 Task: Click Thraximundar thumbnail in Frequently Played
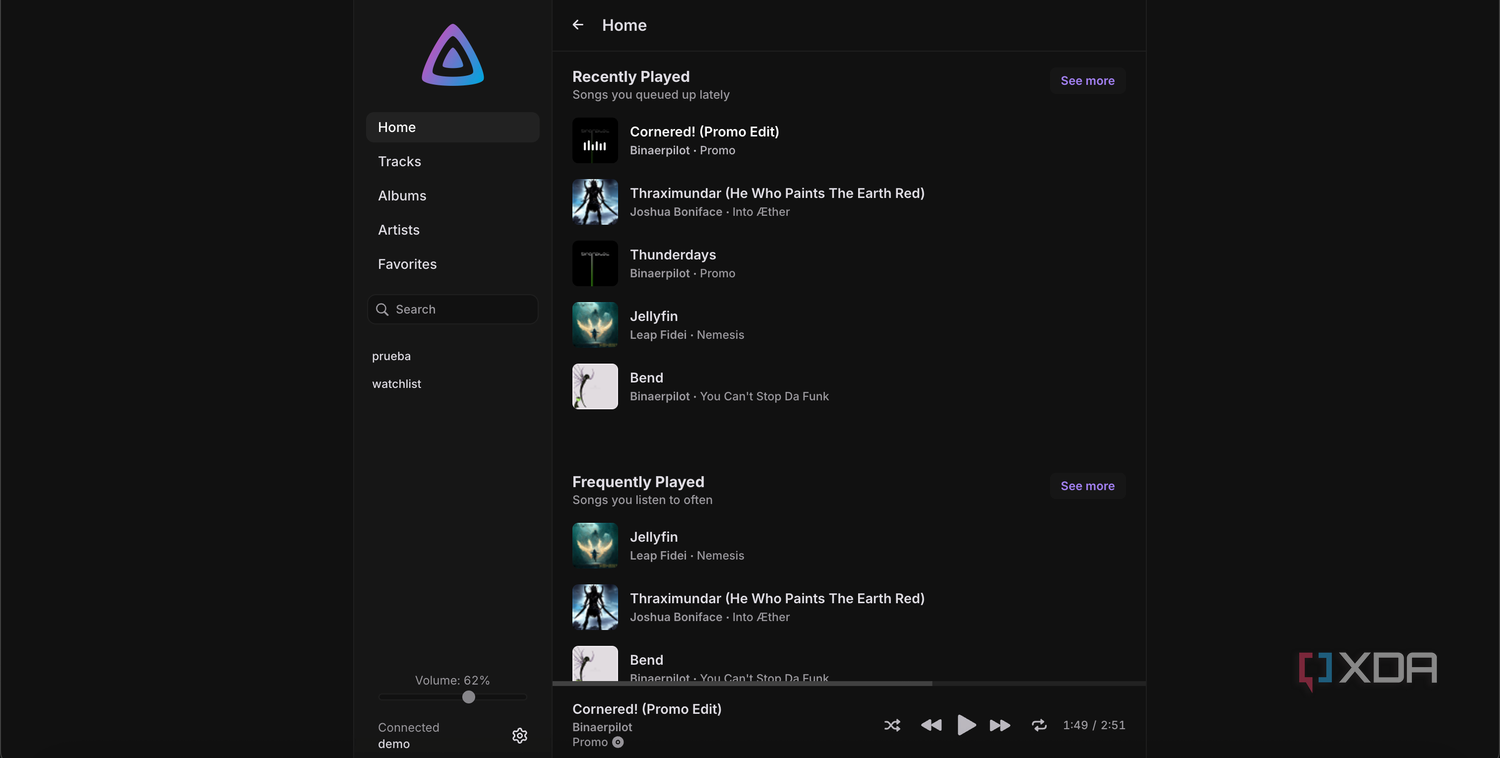pos(595,608)
